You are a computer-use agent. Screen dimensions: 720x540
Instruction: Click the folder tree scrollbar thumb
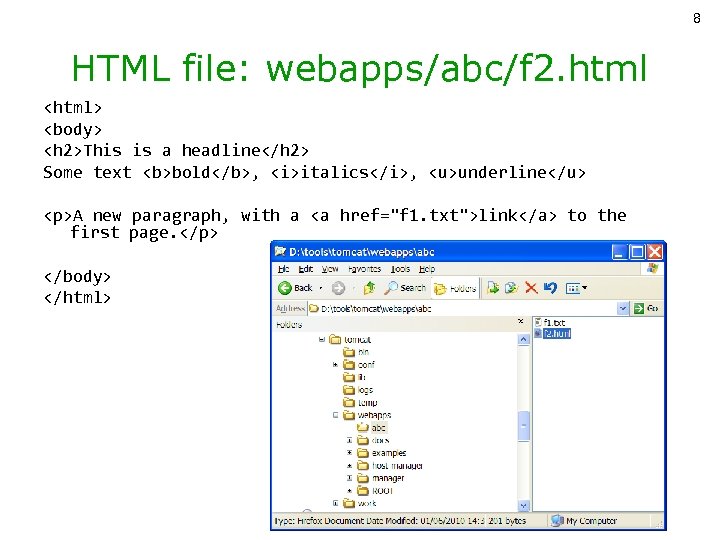(523, 426)
